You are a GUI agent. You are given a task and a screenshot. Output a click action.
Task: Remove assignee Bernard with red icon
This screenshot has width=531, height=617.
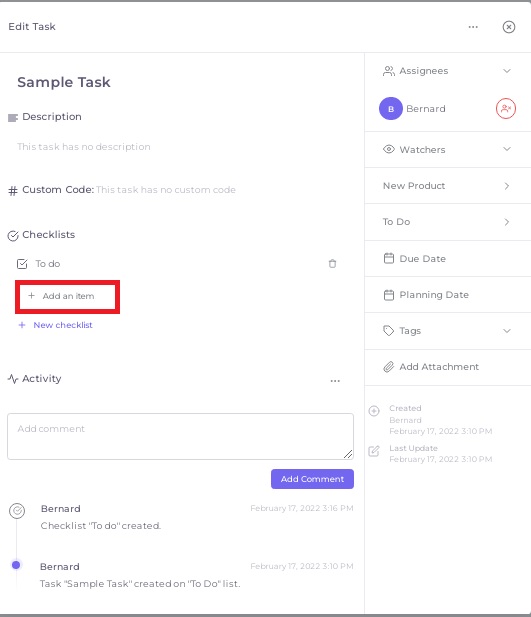[505, 109]
